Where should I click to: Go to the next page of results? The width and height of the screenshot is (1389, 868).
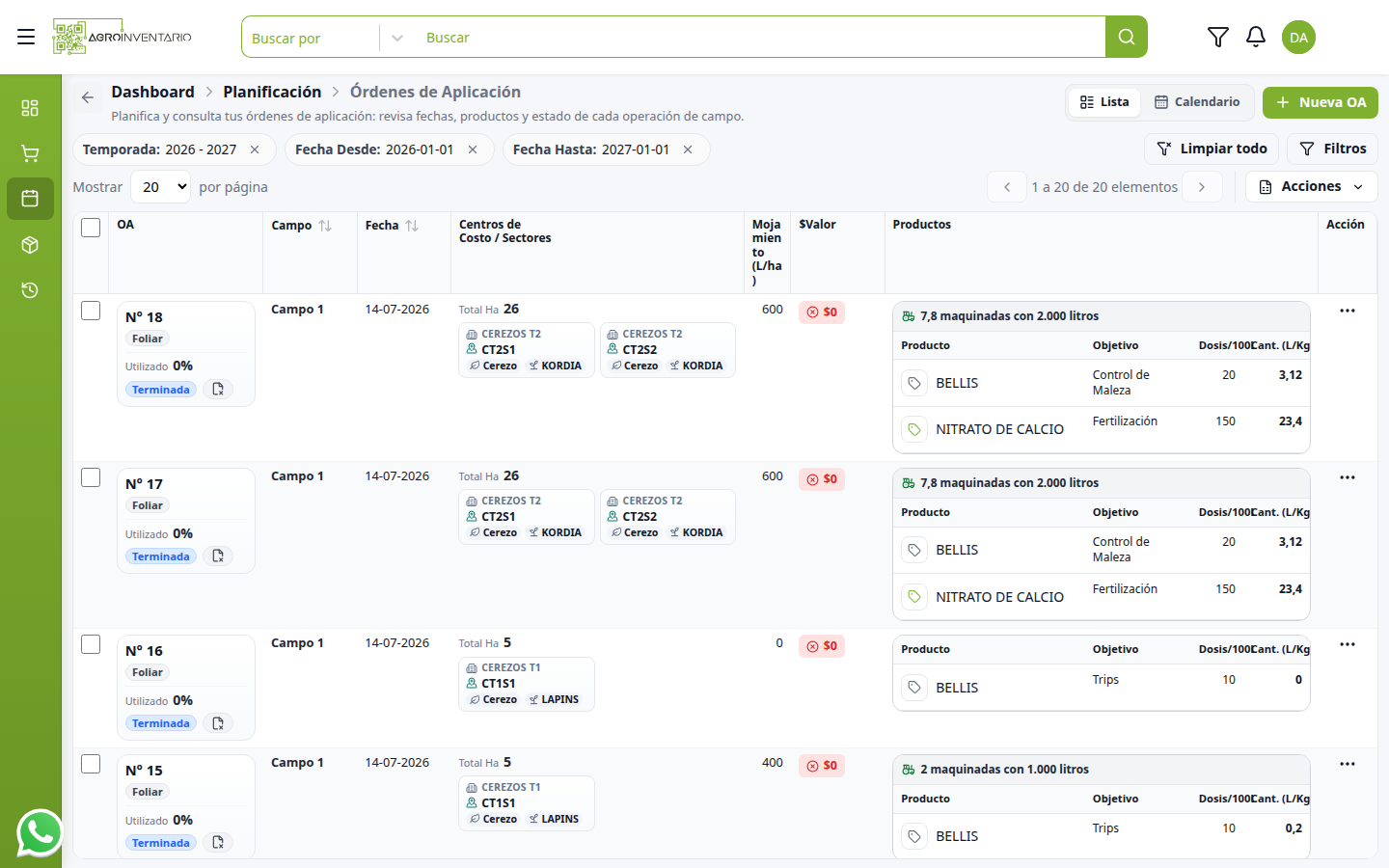pyautogui.click(x=1202, y=187)
